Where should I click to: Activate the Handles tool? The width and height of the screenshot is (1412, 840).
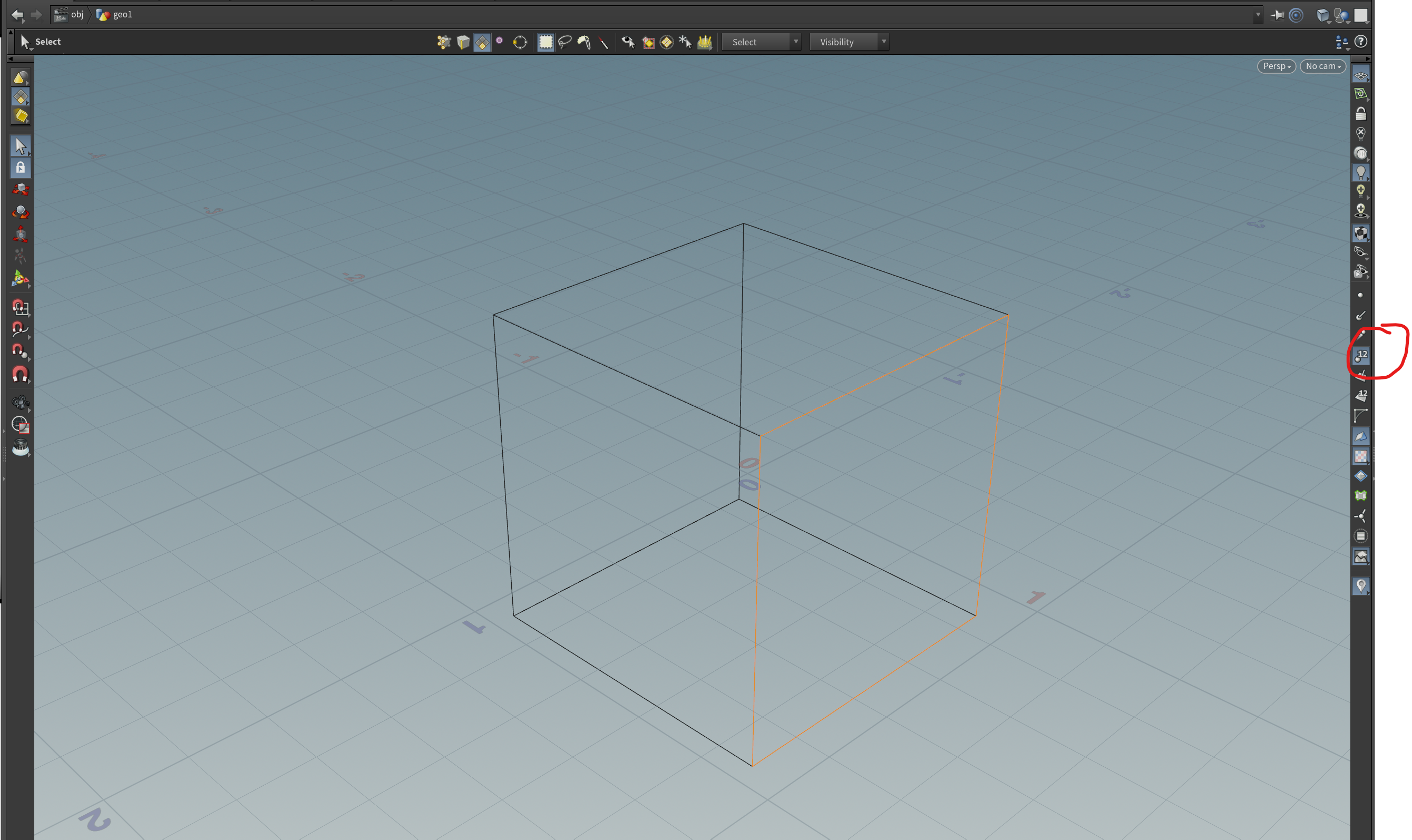(x=21, y=278)
